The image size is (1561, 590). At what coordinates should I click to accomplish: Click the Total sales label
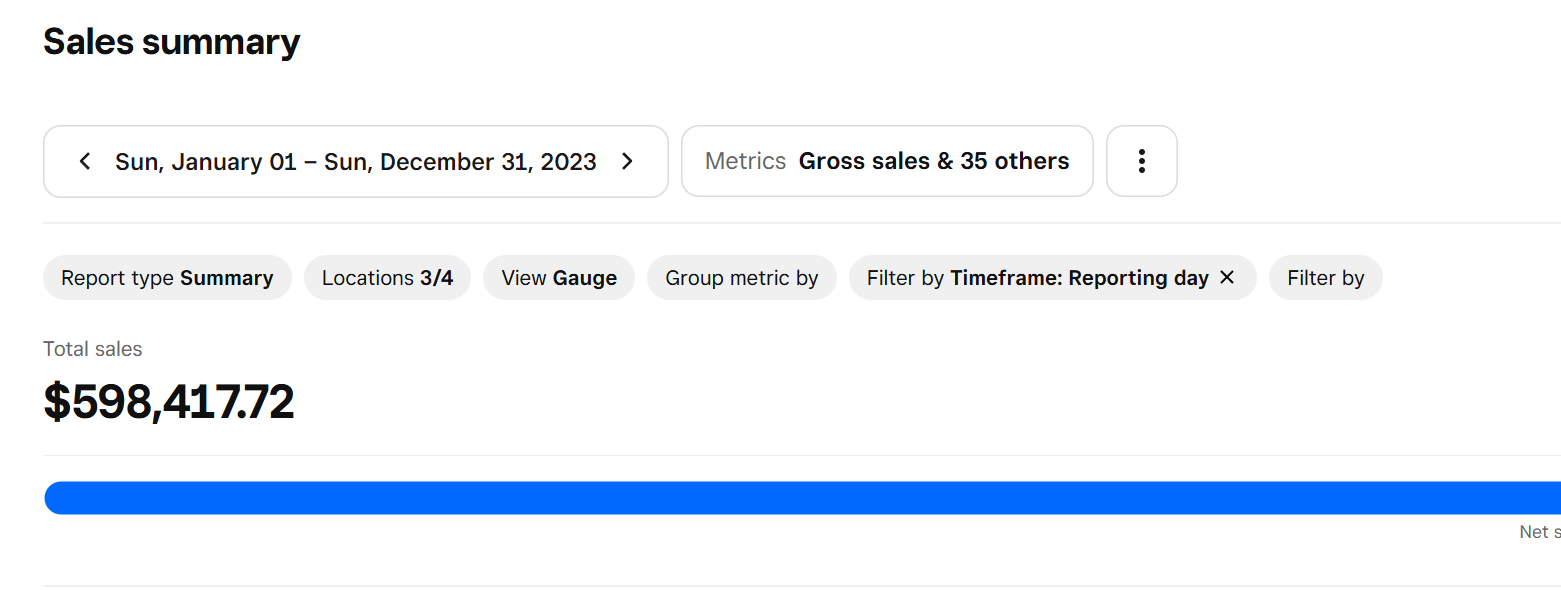click(x=92, y=349)
